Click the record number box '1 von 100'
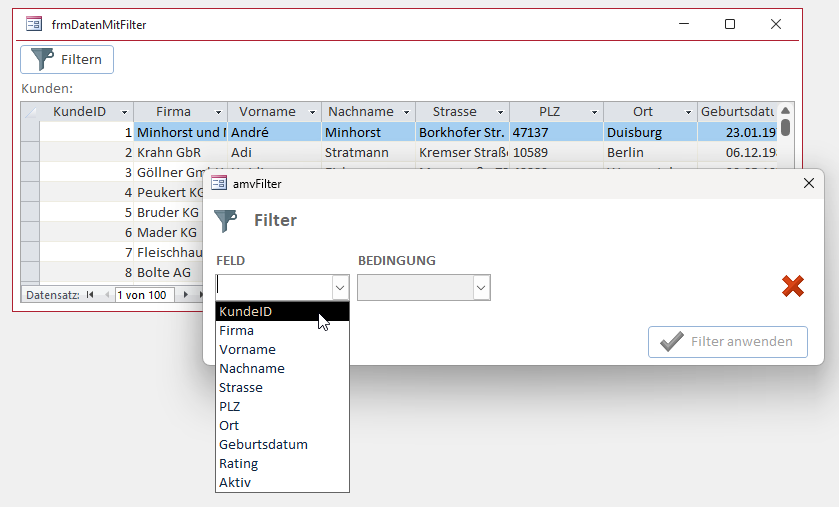Viewport: 839px width, 507px height. pos(145,295)
